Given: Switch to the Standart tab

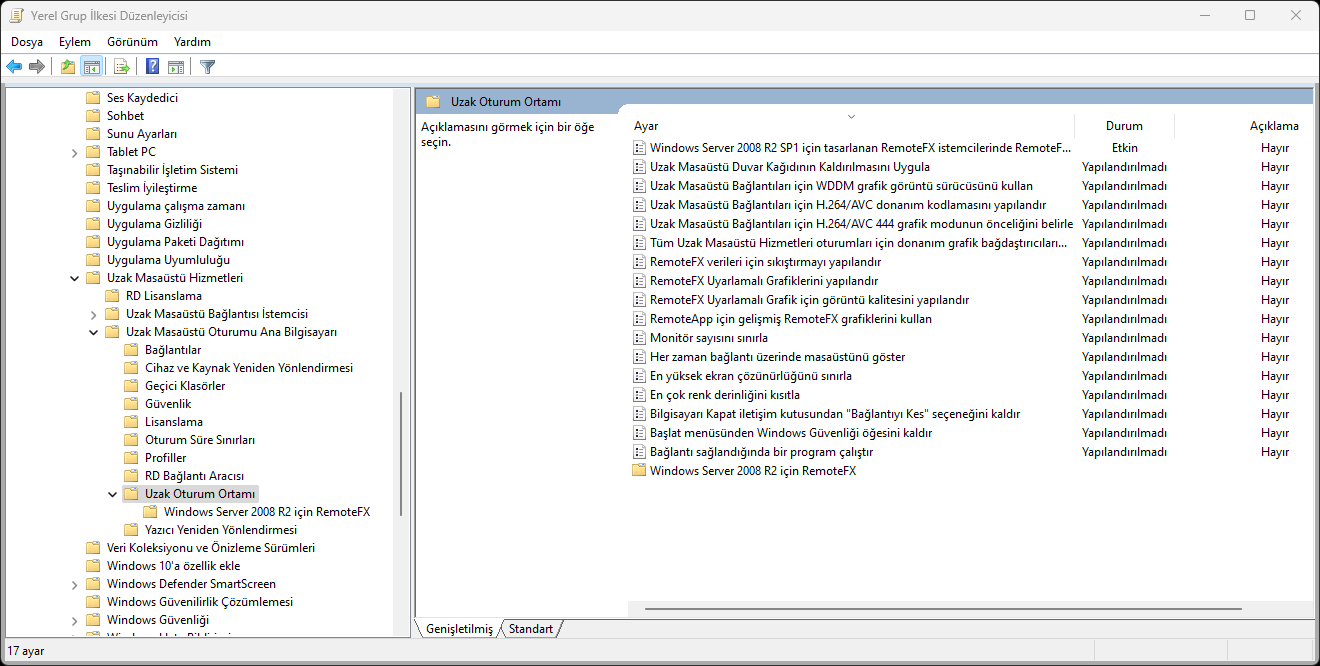Looking at the screenshot, I should pyautogui.click(x=530, y=629).
